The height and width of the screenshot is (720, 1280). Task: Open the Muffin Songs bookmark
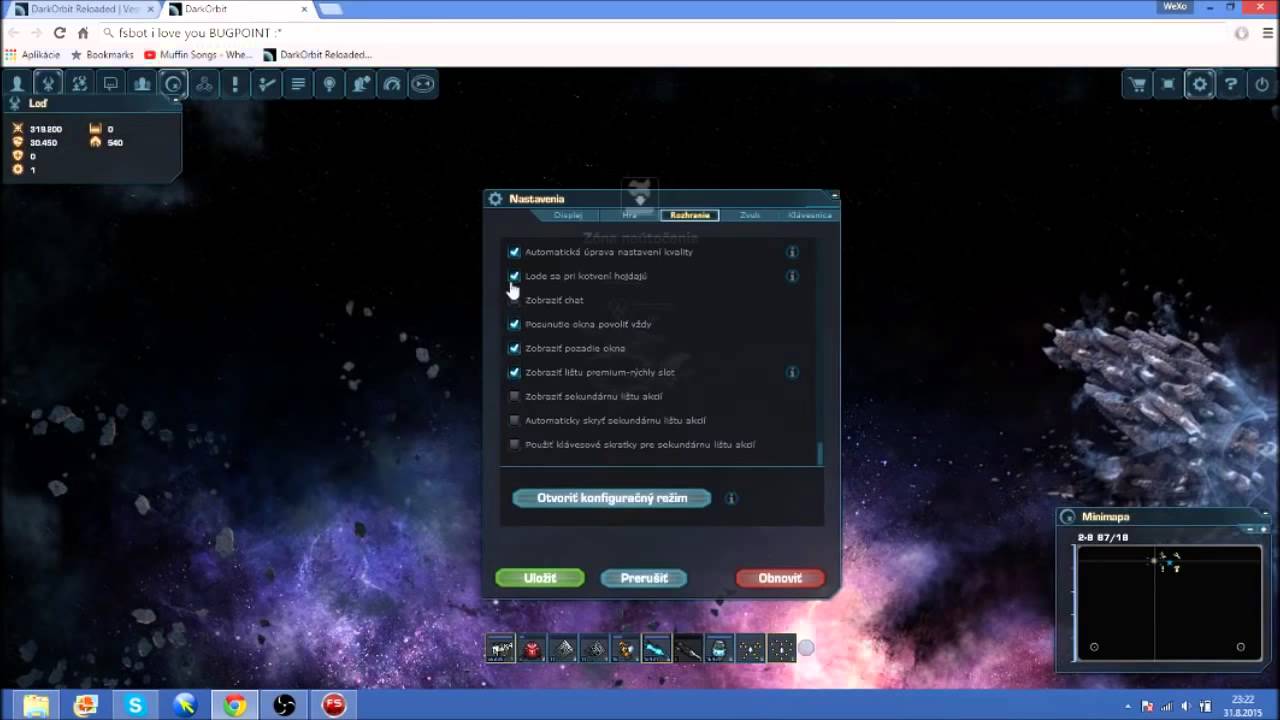click(x=198, y=55)
